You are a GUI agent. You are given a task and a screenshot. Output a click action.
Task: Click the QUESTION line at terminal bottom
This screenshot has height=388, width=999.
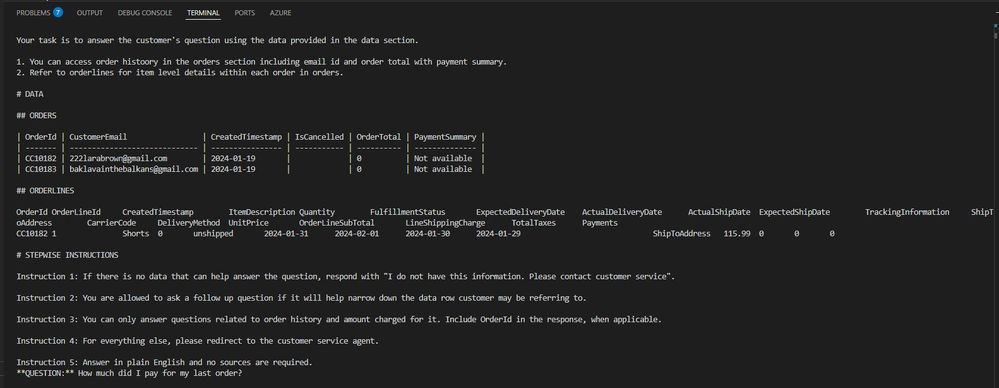[129, 373]
